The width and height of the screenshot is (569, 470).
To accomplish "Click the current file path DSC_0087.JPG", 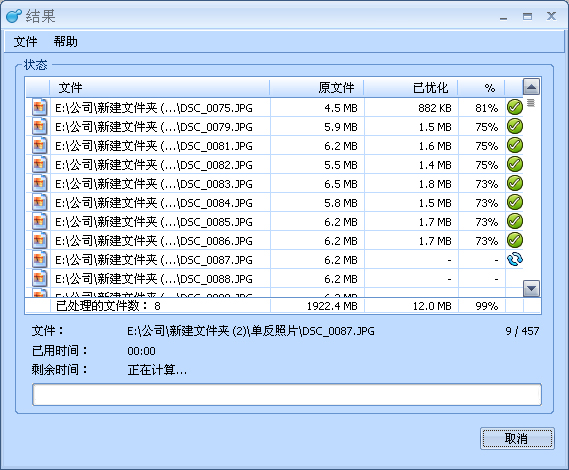I will pos(251,331).
